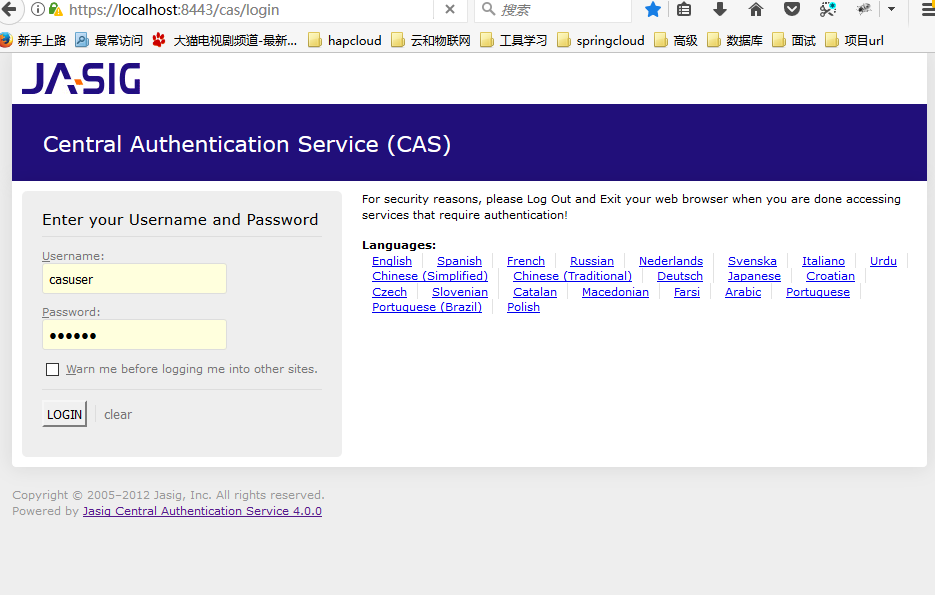Switch language to Croatian
The image size is (935, 595).
pyautogui.click(x=830, y=276)
